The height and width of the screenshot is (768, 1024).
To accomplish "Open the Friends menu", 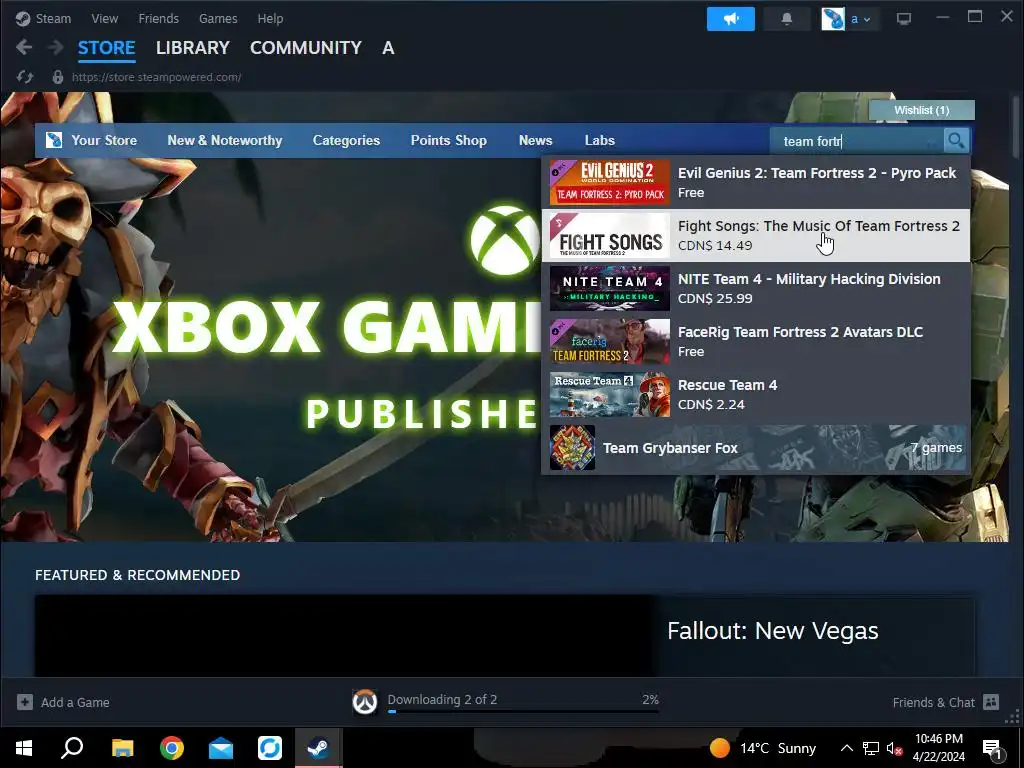I will 159,18.
